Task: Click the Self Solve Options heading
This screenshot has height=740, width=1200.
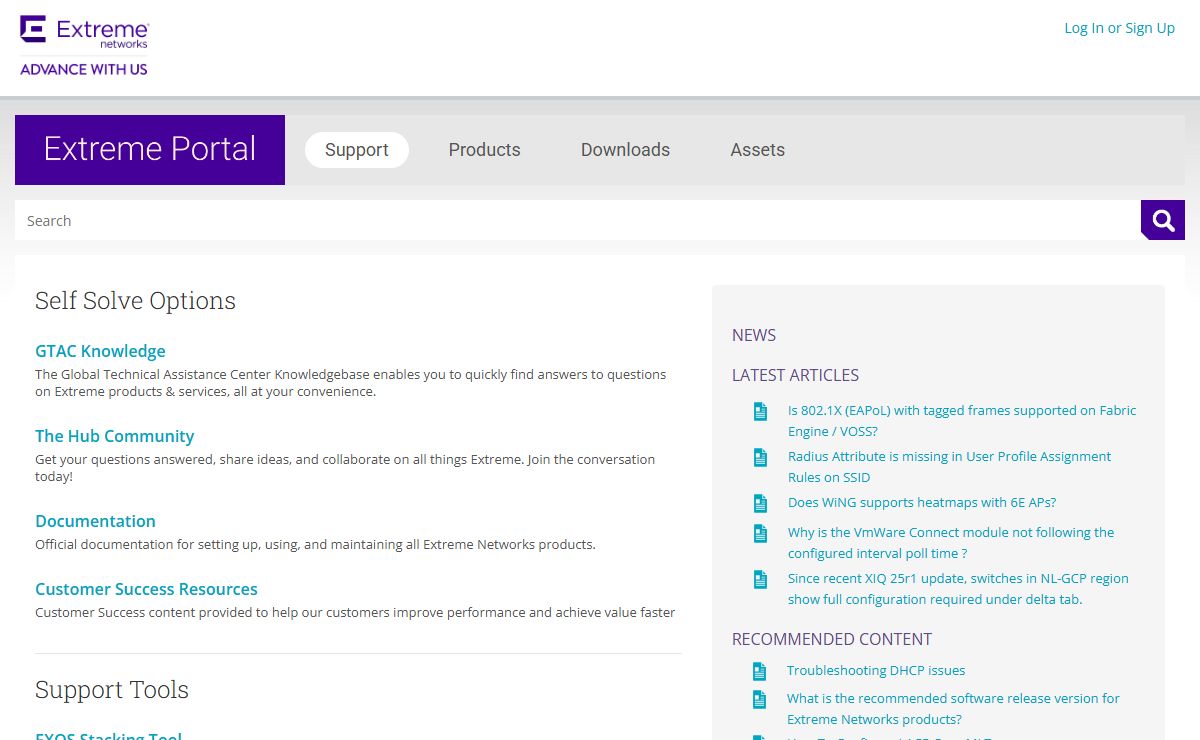Action: pyautogui.click(x=135, y=301)
